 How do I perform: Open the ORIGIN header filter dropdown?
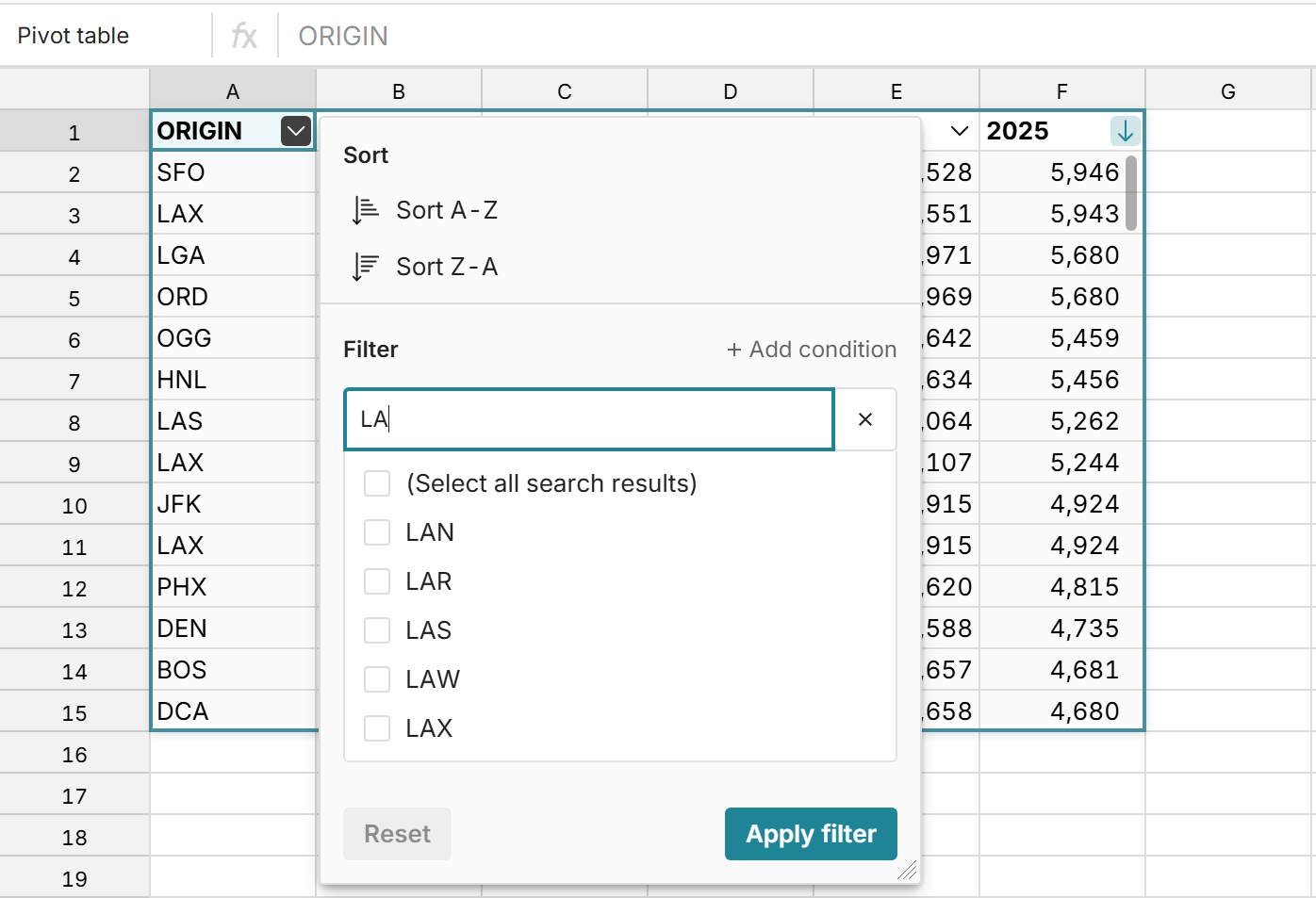[x=295, y=131]
